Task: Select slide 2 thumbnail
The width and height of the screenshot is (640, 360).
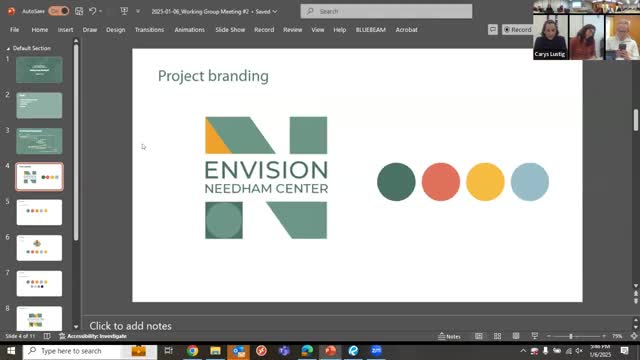Action: [x=39, y=105]
